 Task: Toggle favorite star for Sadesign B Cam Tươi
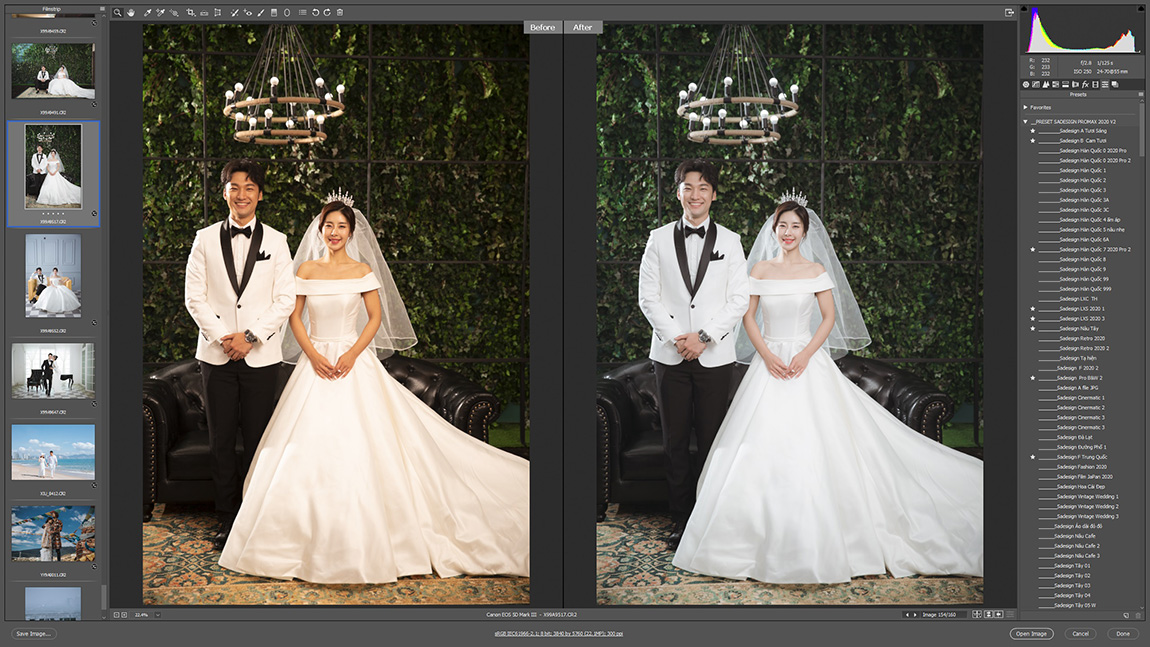tap(1033, 140)
